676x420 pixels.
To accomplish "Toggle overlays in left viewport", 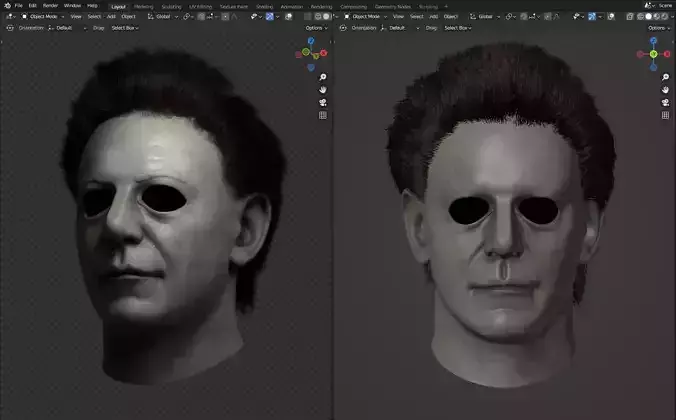I will [288, 16].
